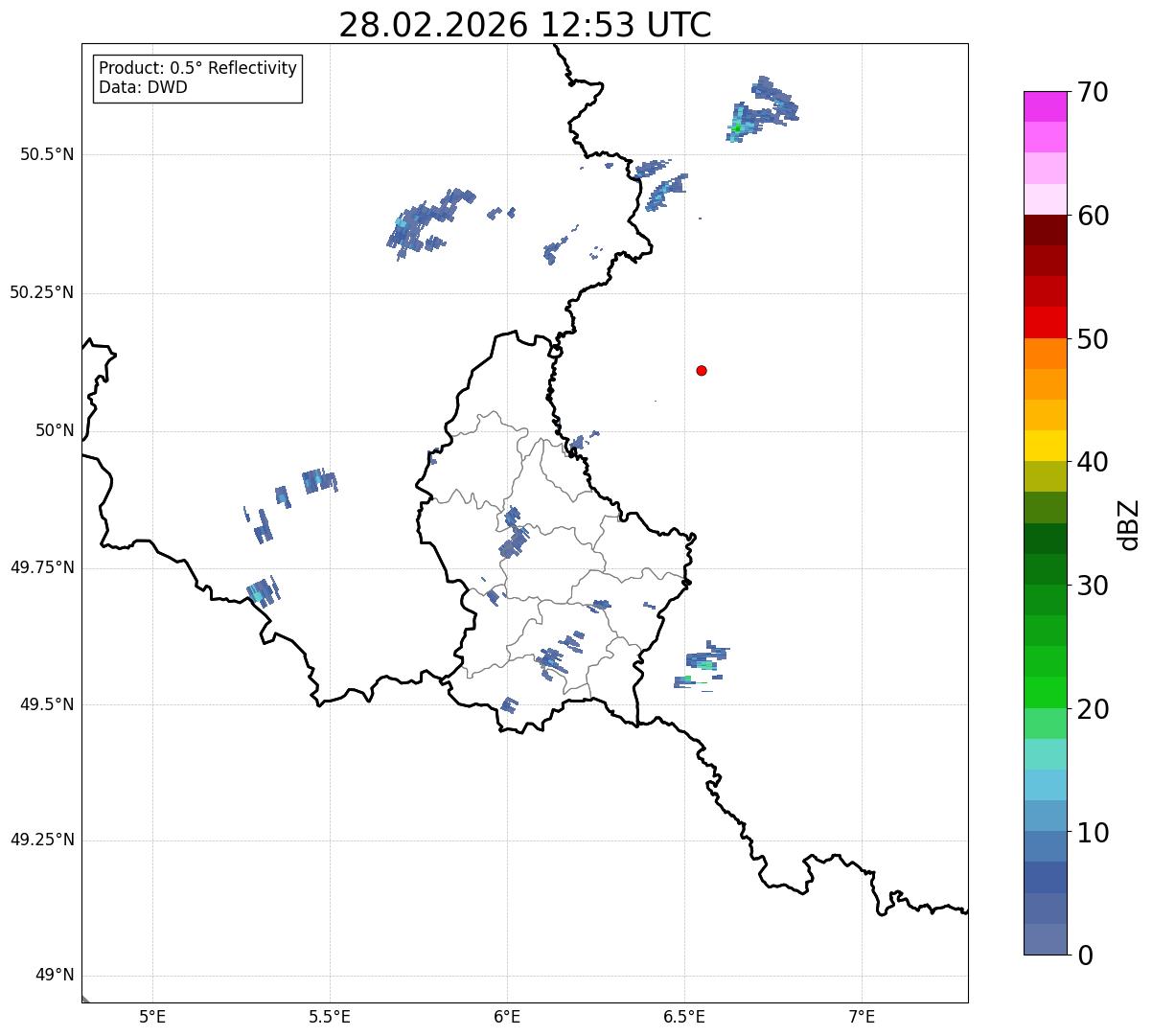Screen dimensions: 1152x1036
Task: Click the 49.25°N latitude label
Action: [42, 840]
